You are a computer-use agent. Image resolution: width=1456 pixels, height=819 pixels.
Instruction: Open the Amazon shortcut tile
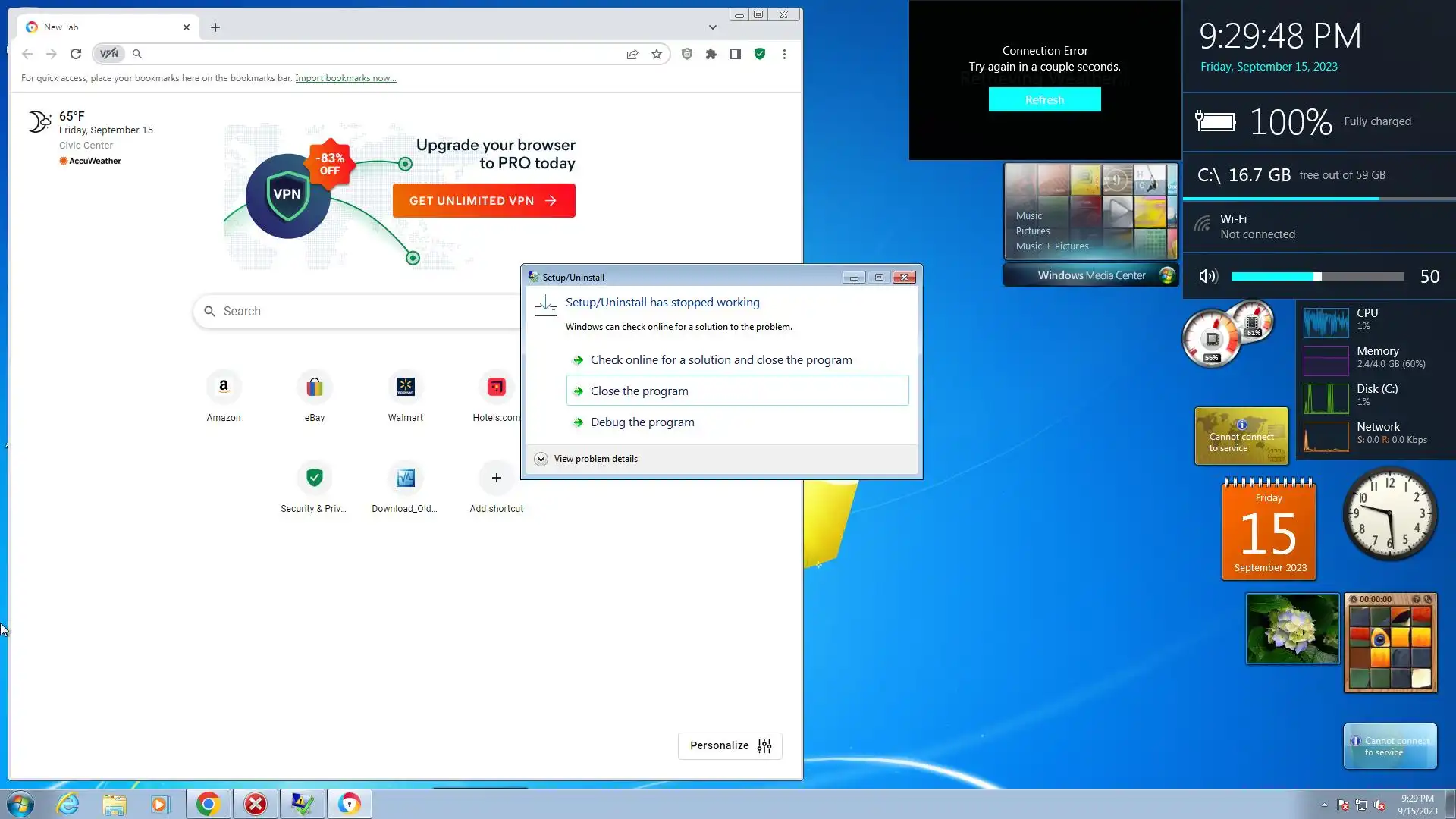point(224,388)
